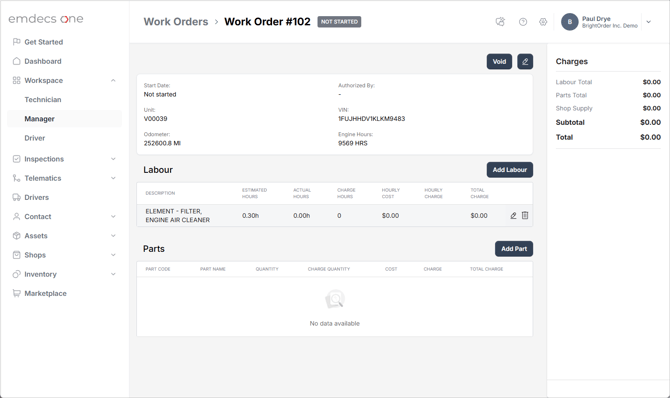This screenshot has width=670, height=398.
Task: Click the Shops icon in sidebar
Action: (16, 255)
